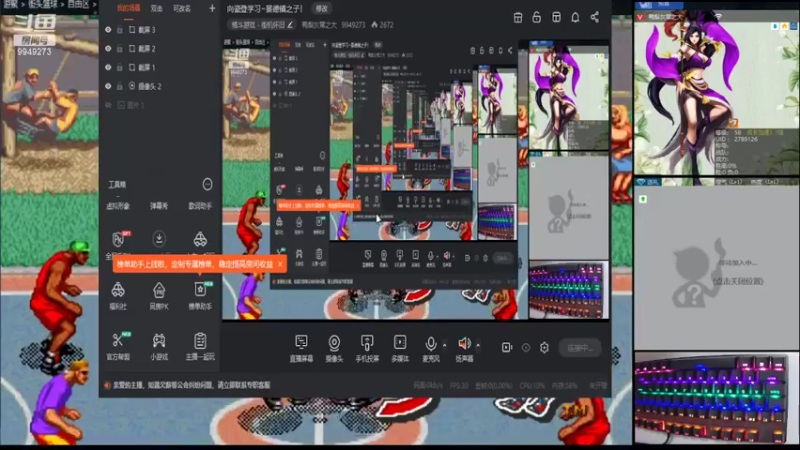Open the 主播一起玩 clipboard tool
Viewport: 800px width, 450px height.
pos(200,346)
